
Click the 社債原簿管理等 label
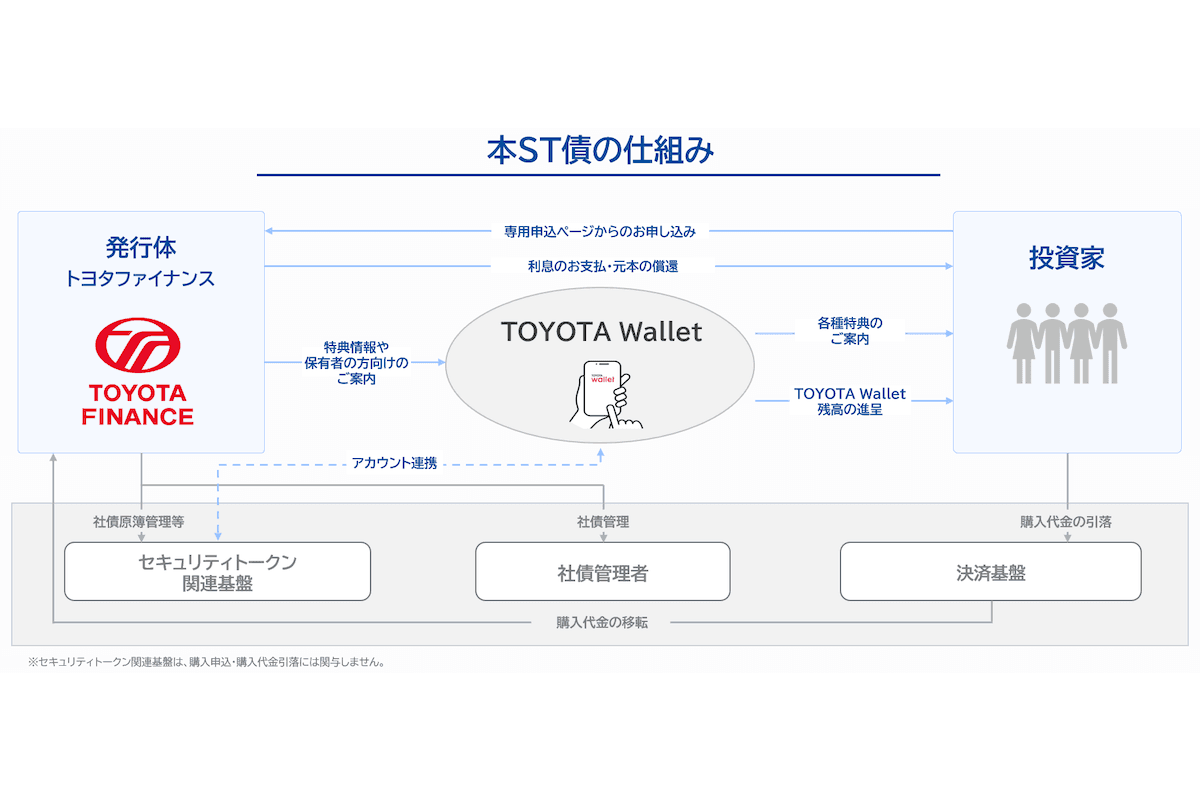(x=138, y=522)
